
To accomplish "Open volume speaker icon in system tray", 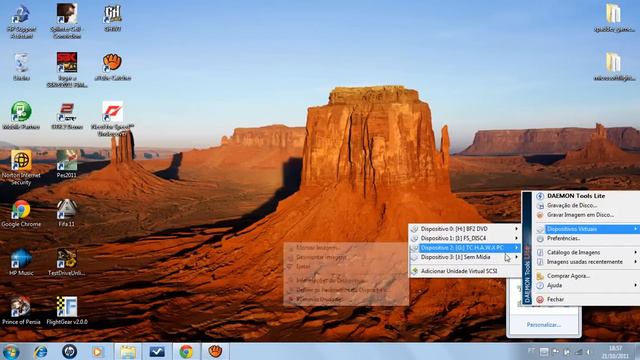I will pos(589,351).
